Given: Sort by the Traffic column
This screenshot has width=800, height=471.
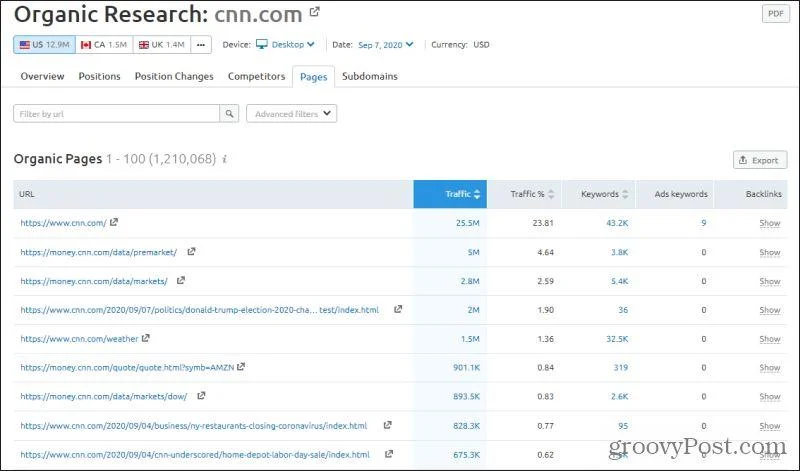Looking at the screenshot, I should tap(450, 194).
